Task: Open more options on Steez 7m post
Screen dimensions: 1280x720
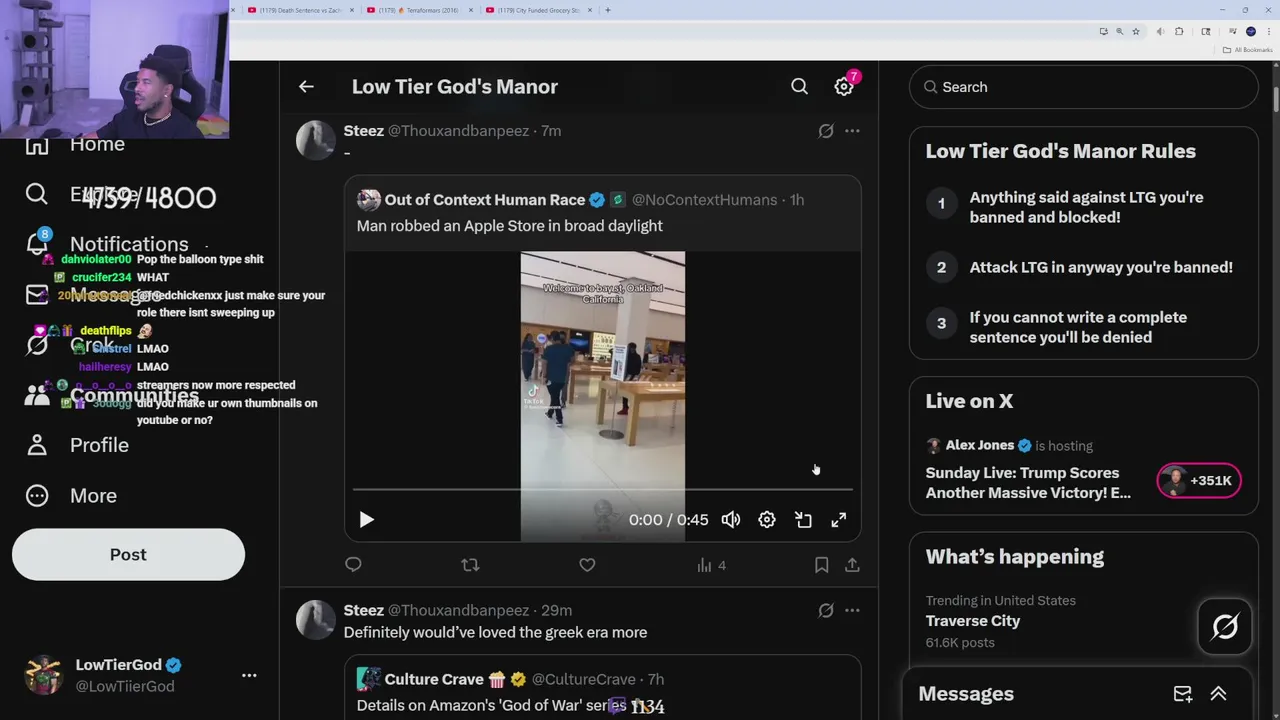Action: tap(852, 131)
